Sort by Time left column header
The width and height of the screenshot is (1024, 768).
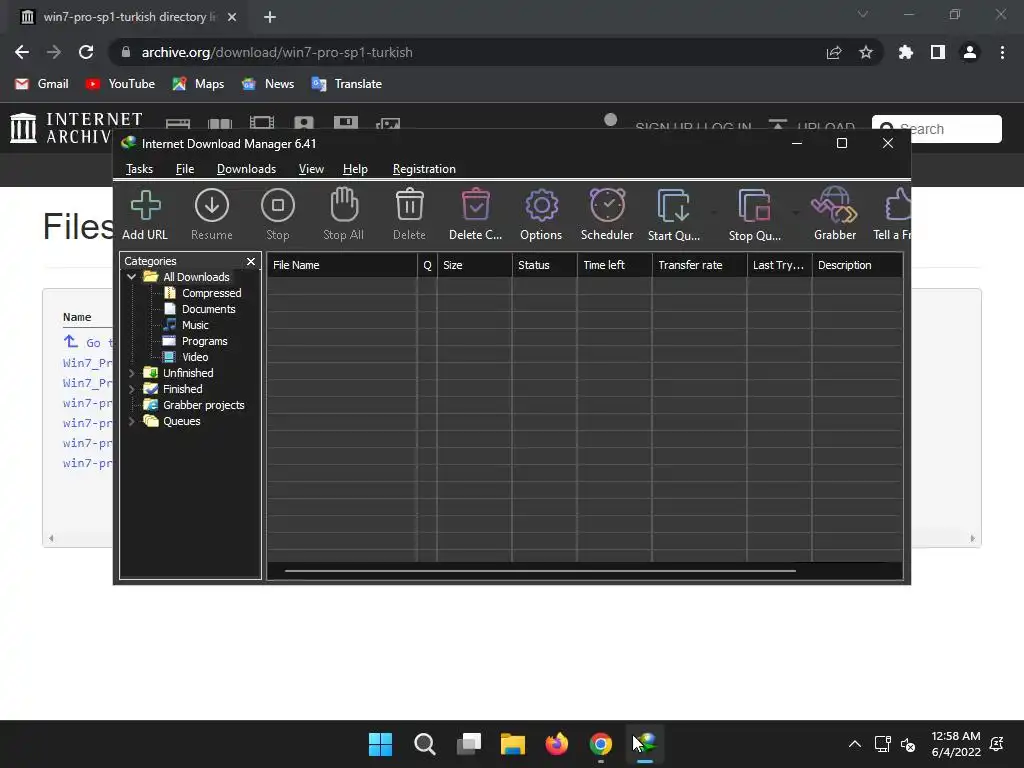tap(614, 265)
